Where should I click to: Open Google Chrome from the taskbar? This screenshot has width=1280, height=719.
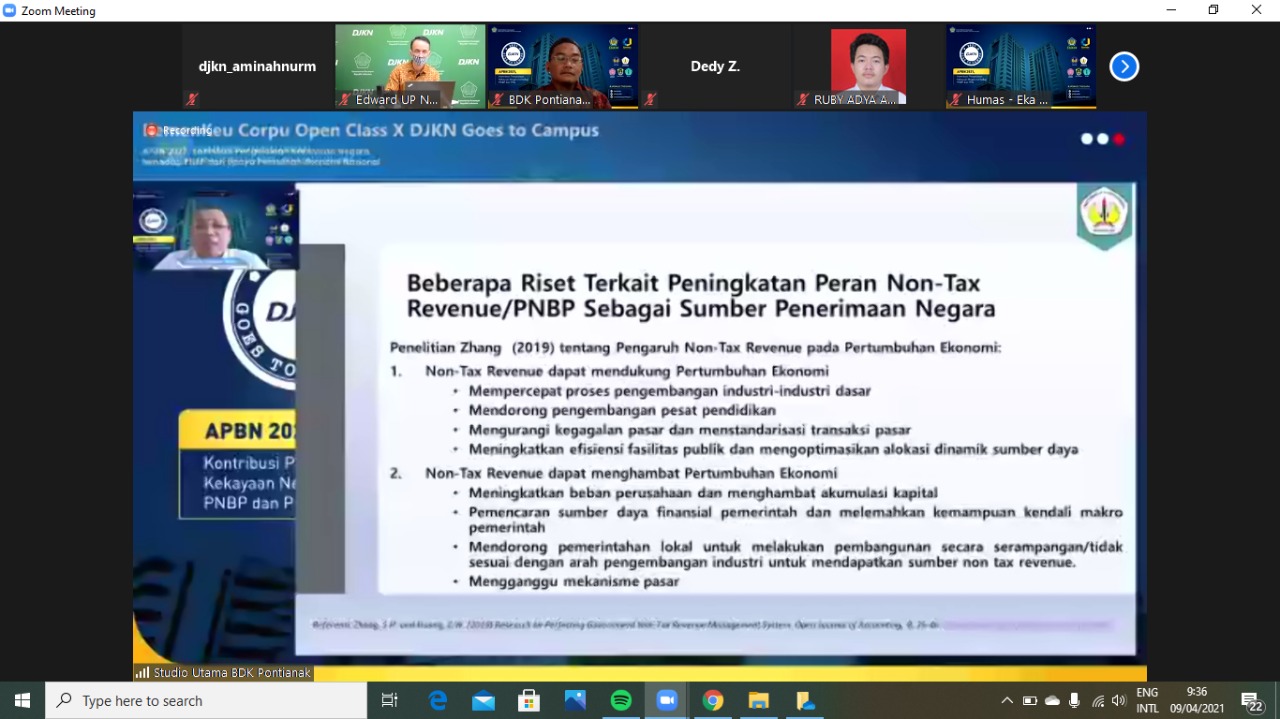point(713,701)
